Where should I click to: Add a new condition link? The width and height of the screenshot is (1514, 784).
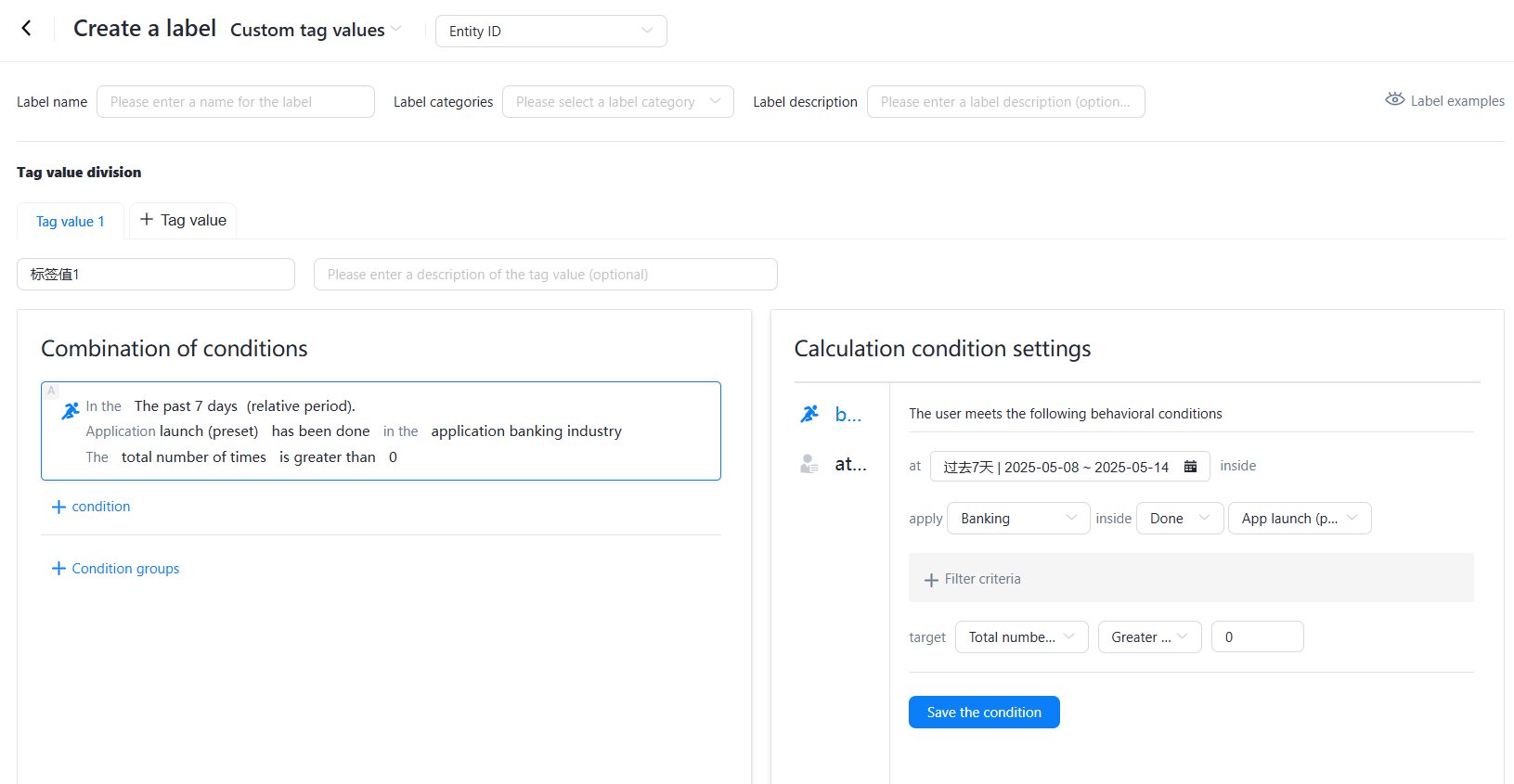91,507
